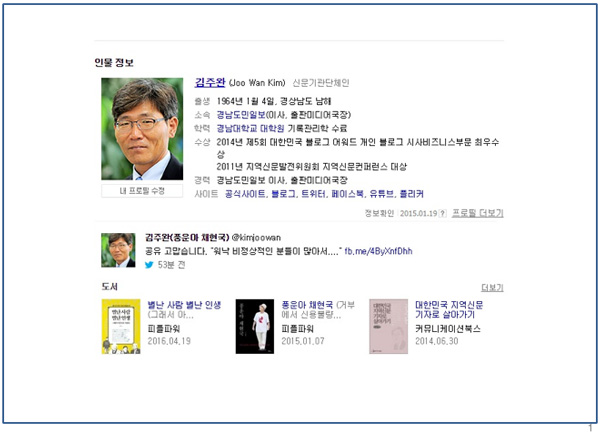The width and height of the screenshot is (600, 437).
Task: Click the 김주완 name link
Action: 210,82
